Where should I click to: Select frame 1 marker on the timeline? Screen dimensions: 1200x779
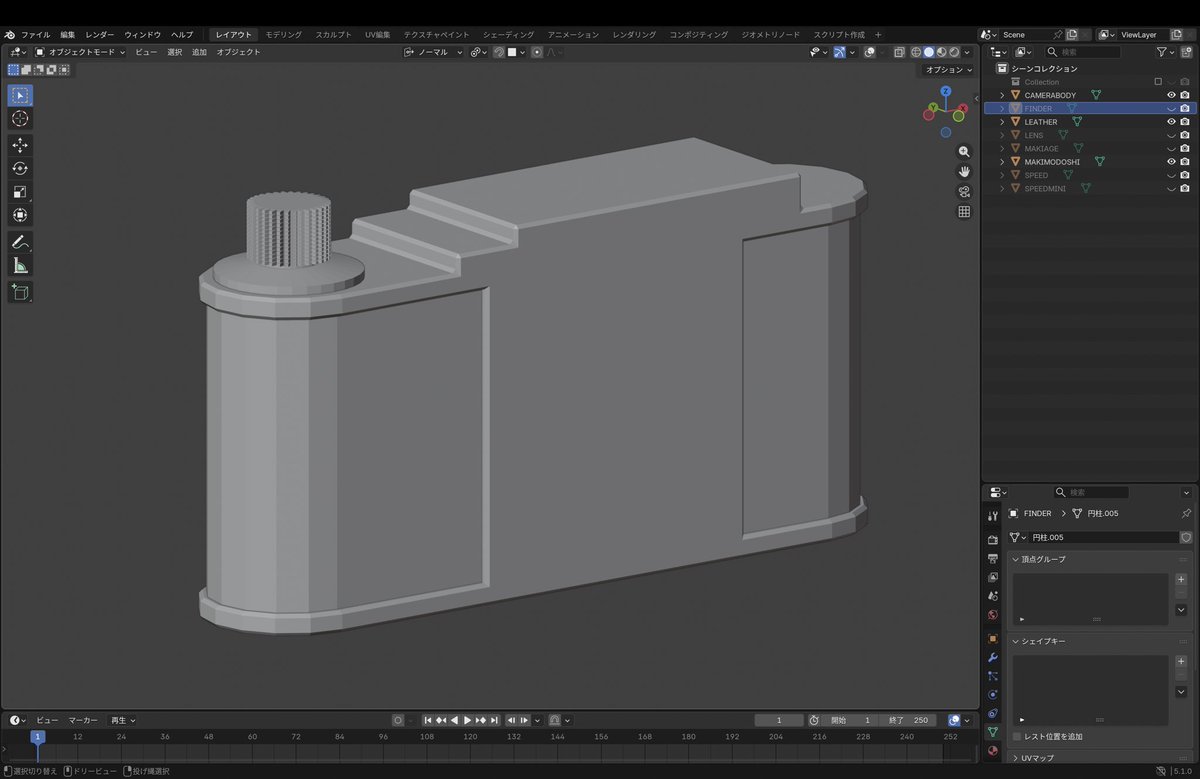tap(37, 736)
